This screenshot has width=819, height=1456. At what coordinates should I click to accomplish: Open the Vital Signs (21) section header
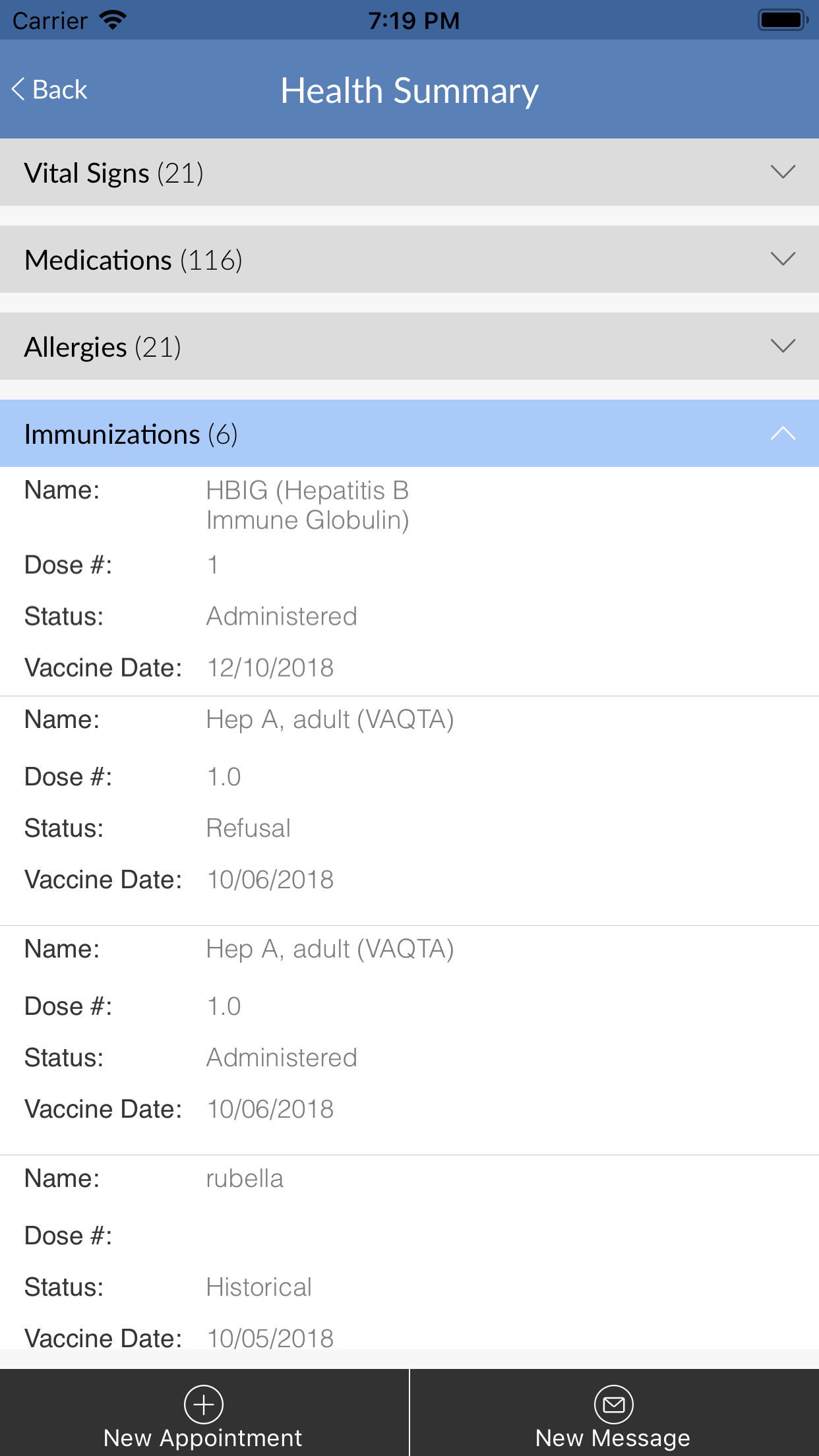click(x=114, y=173)
